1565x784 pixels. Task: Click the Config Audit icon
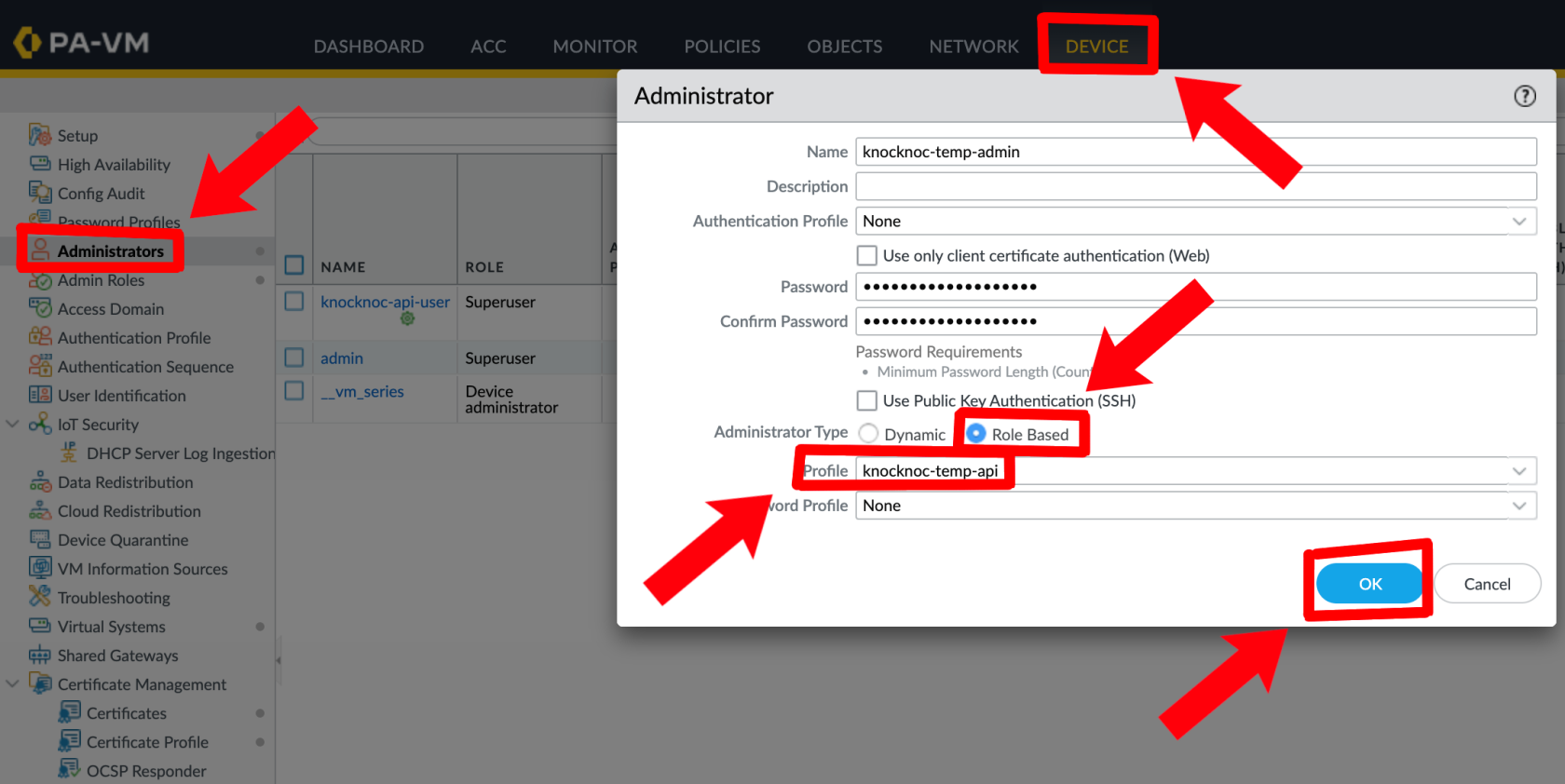[x=39, y=193]
